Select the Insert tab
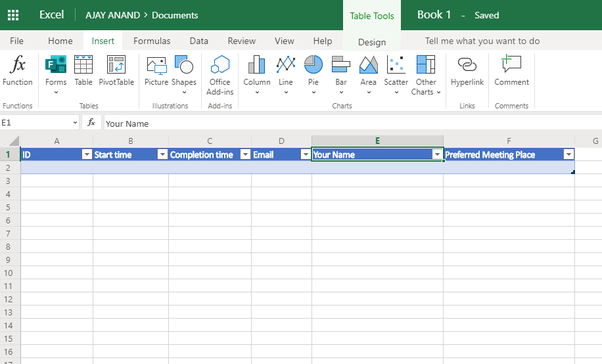 (x=103, y=41)
